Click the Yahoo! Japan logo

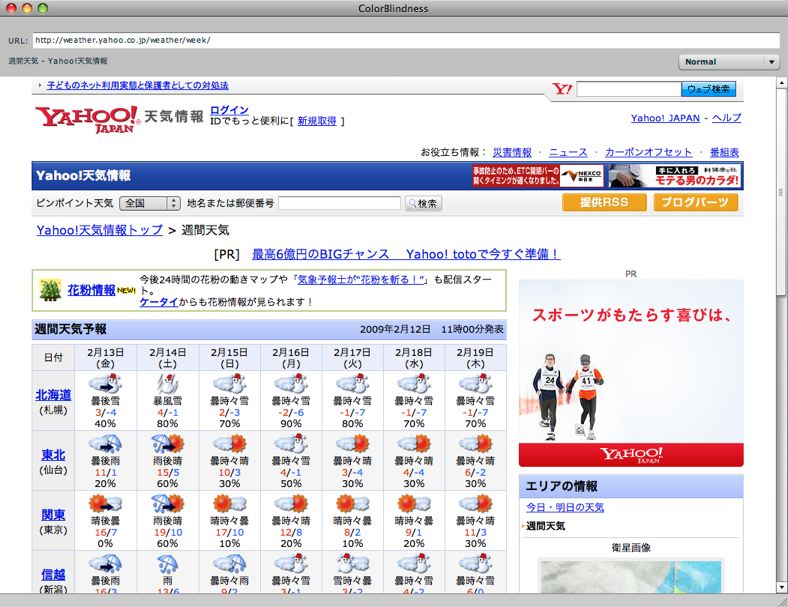[86, 119]
